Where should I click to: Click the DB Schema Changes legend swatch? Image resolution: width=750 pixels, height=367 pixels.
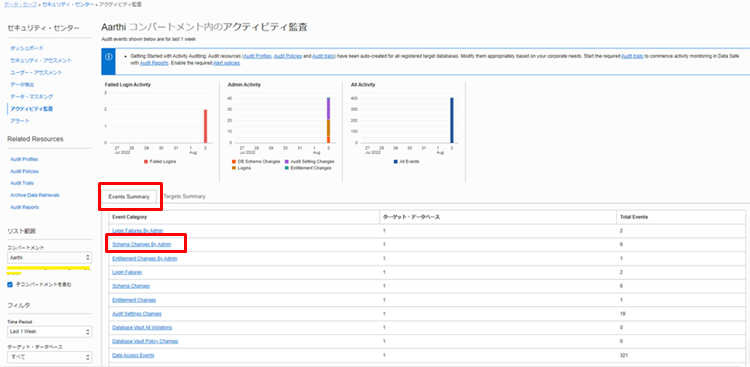click(233, 162)
